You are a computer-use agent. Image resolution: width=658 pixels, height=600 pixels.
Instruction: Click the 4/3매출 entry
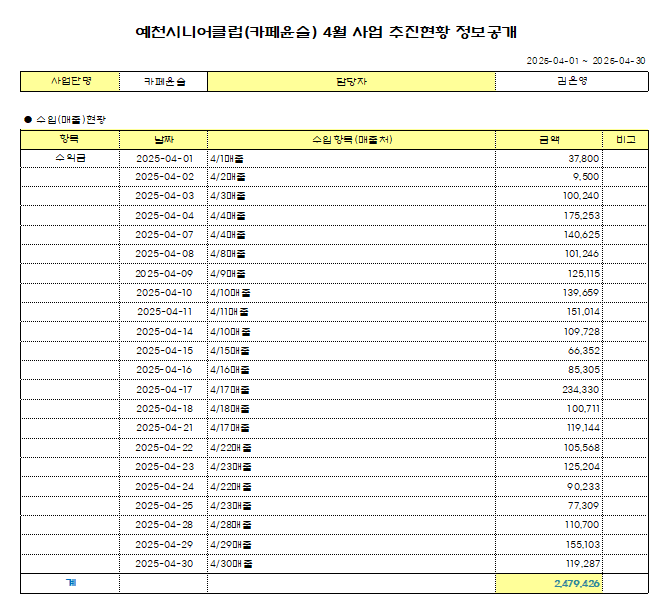point(228,196)
